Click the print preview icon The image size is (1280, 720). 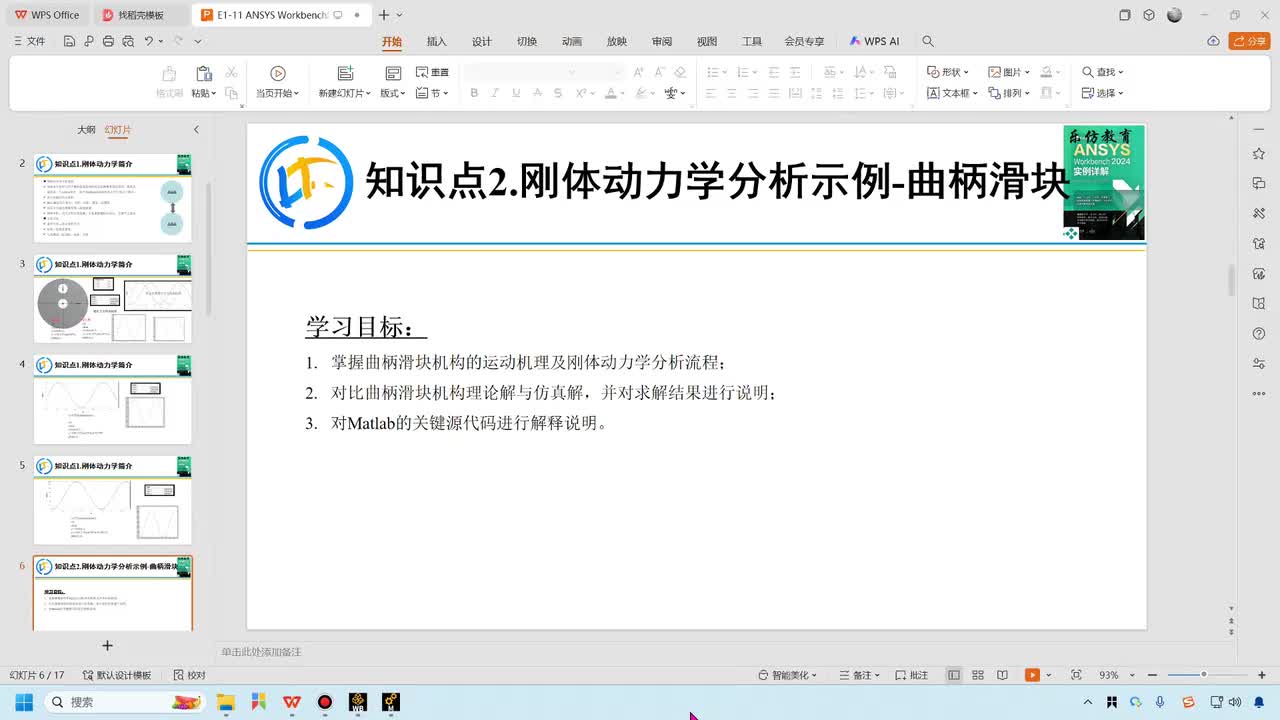[127, 41]
